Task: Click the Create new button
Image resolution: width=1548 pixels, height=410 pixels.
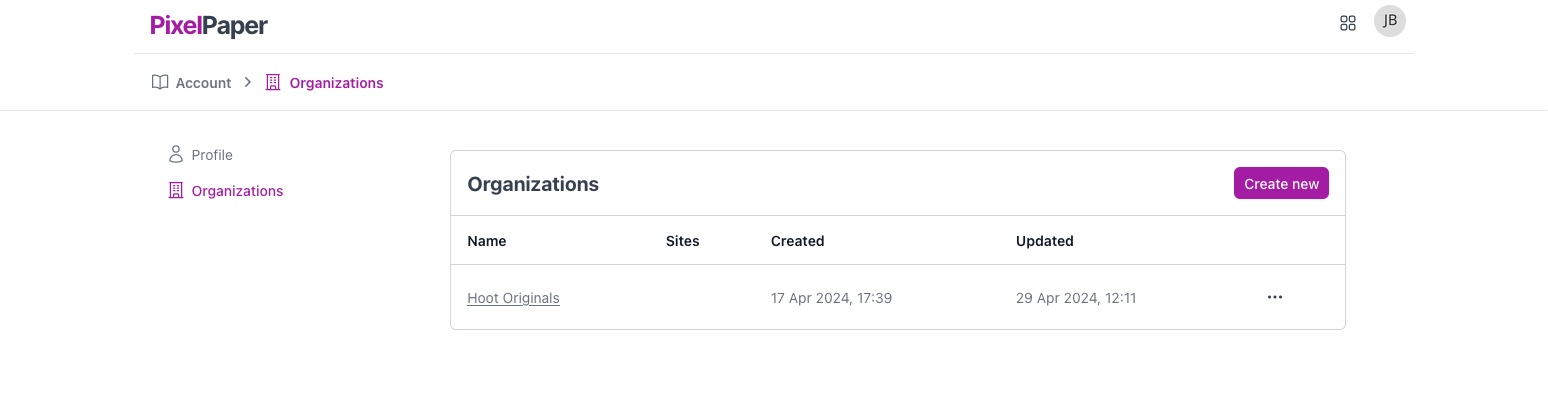Action: [1281, 183]
